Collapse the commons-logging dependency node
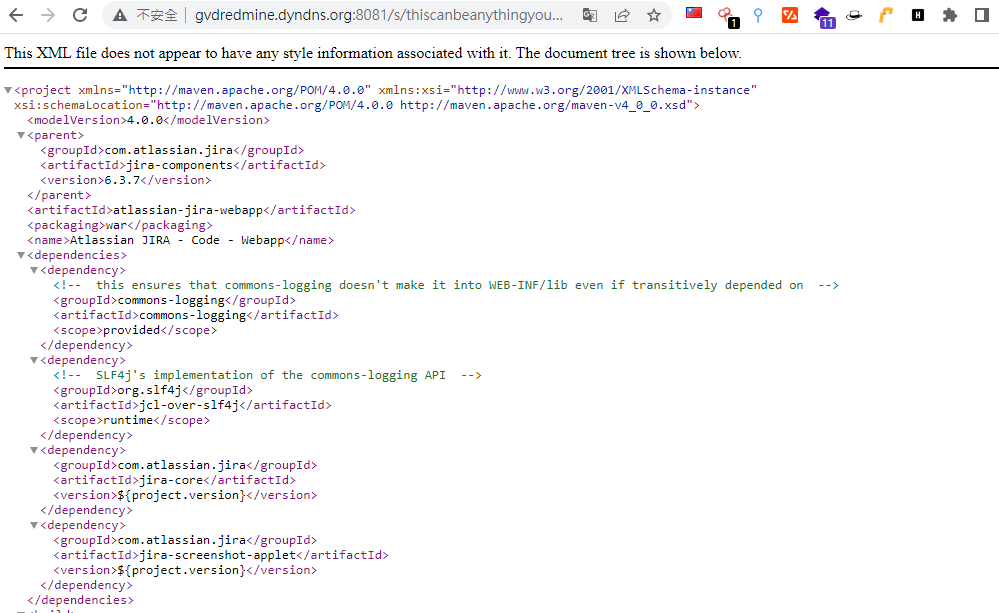 (34, 270)
